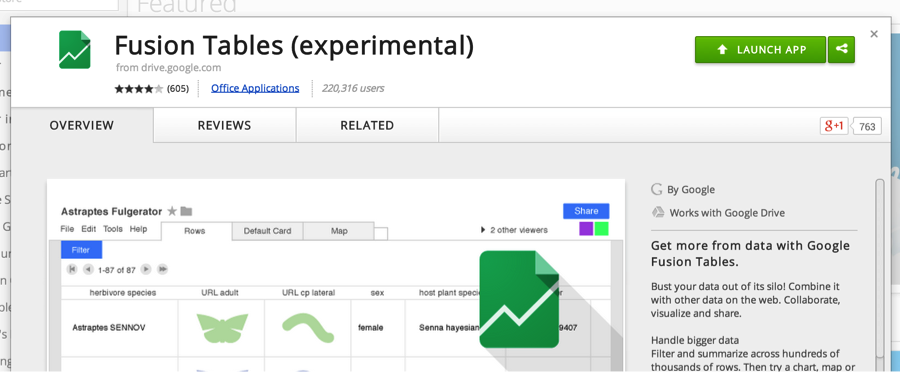The image size is (900, 372).
Task: Click the 'URL adult' column header
Action: [x=220, y=293]
